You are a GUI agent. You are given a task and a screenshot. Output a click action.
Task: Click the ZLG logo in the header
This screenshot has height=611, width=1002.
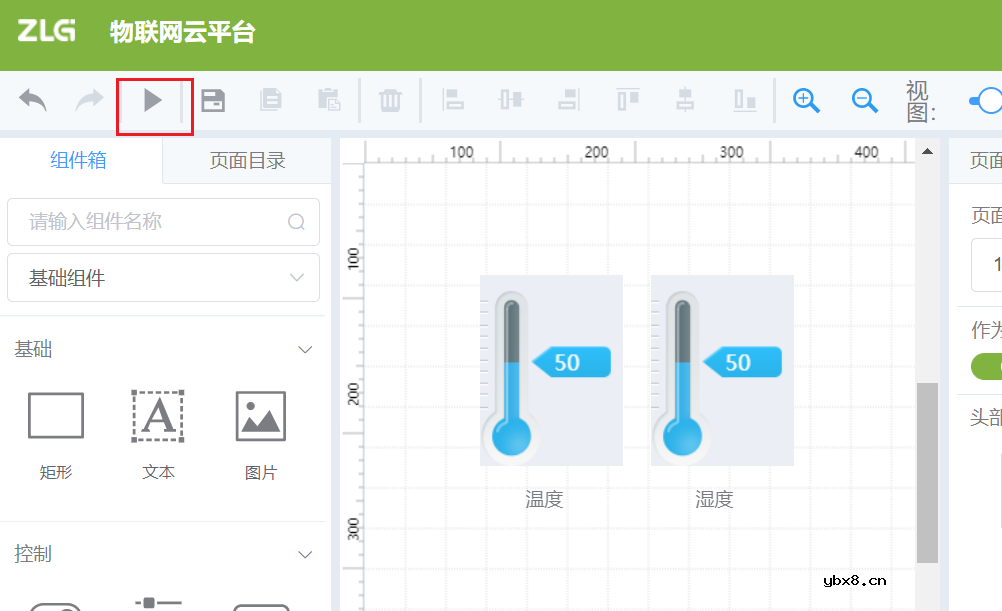45,32
